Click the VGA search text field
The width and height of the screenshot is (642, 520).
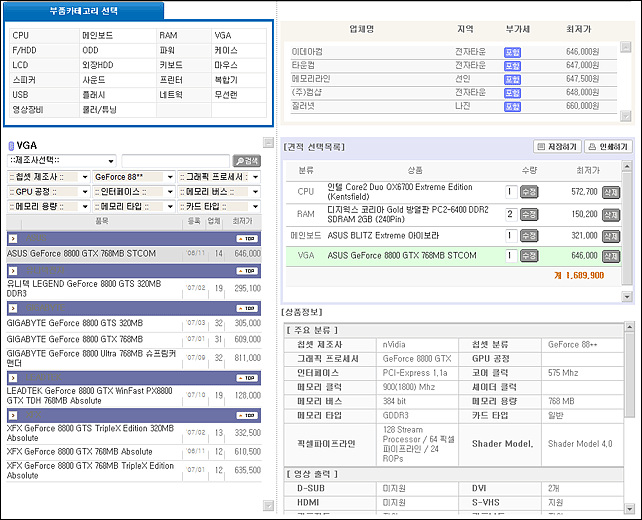(x=176, y=161)
